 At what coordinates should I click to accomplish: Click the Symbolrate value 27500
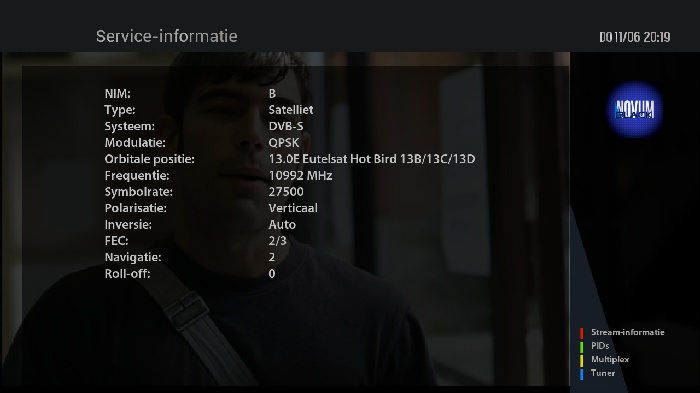coord(286,192)
